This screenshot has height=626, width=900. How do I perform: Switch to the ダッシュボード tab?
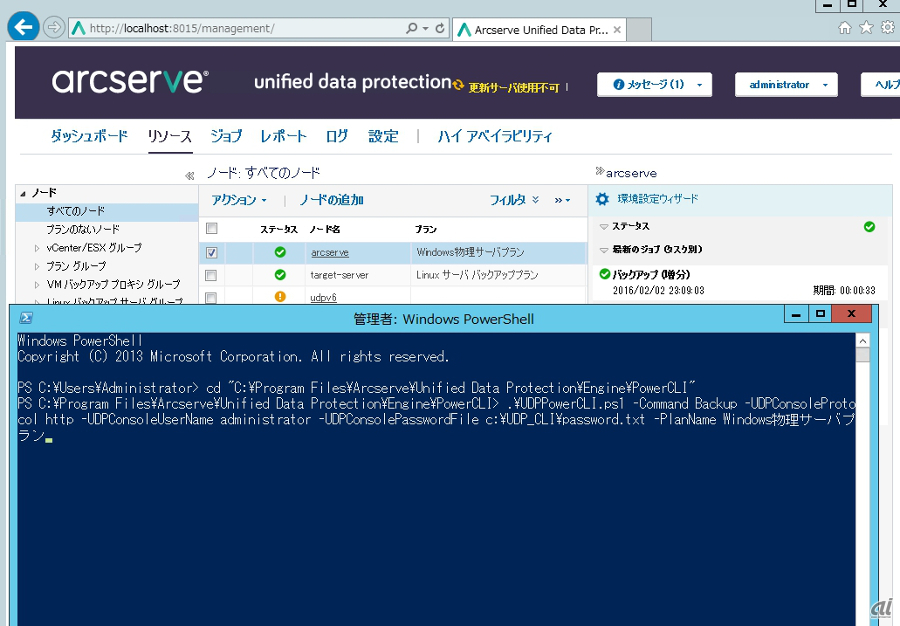pyautogui.click(x=89, y=136)
